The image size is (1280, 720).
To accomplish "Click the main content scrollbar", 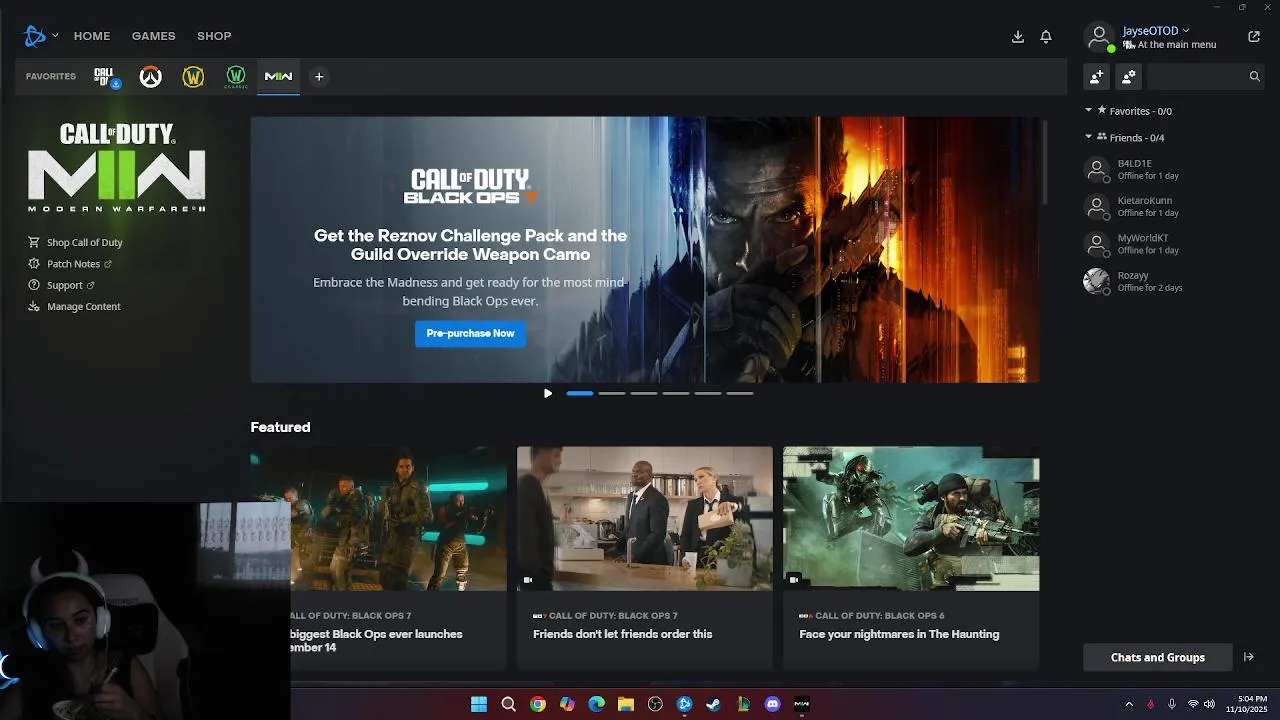I will [x=1046, y=165].
